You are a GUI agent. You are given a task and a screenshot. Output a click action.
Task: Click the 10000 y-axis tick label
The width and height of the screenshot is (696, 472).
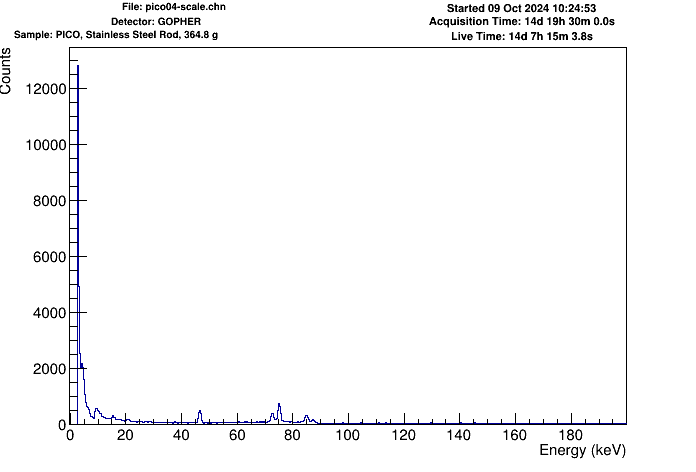(x=46, y=145)
